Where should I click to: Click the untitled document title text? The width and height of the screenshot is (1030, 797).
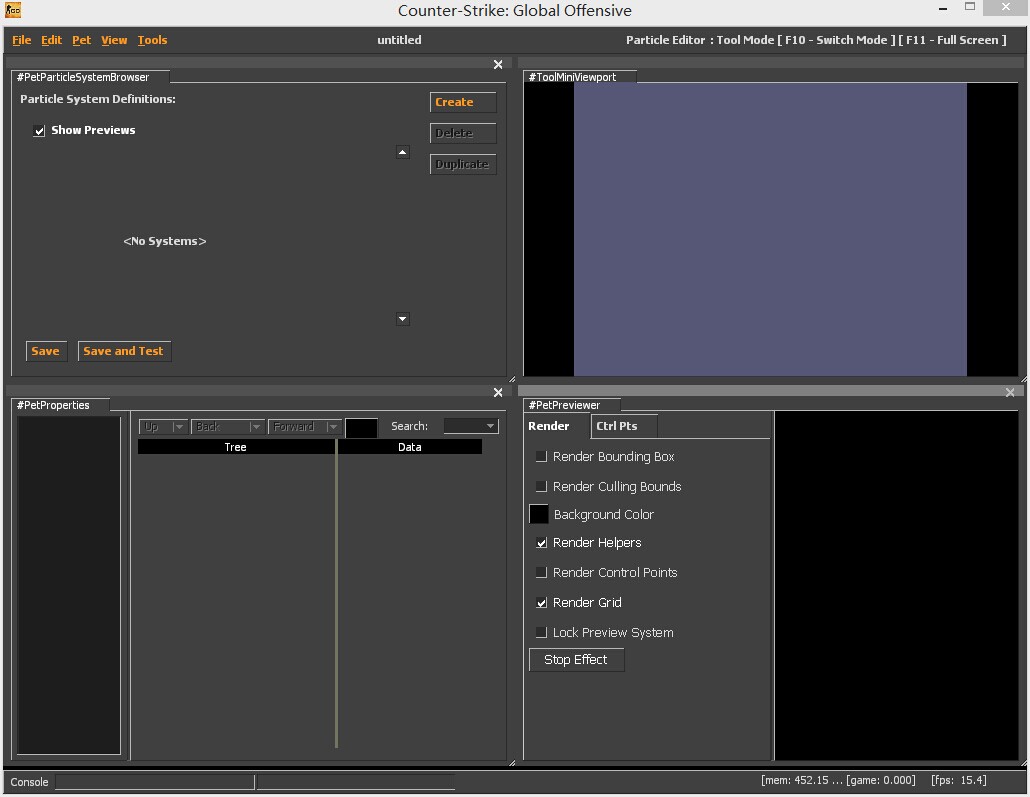[399, 40]
